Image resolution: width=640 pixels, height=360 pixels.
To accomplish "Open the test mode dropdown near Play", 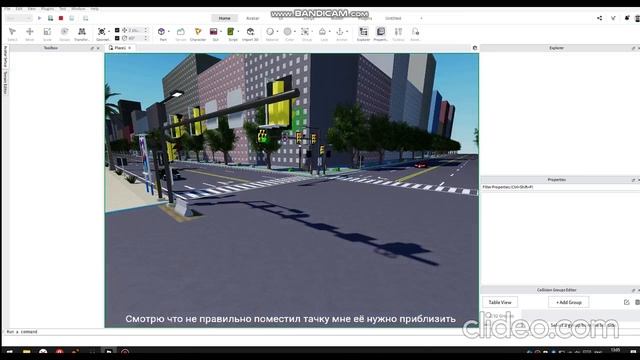I will (x=19, y=18).
